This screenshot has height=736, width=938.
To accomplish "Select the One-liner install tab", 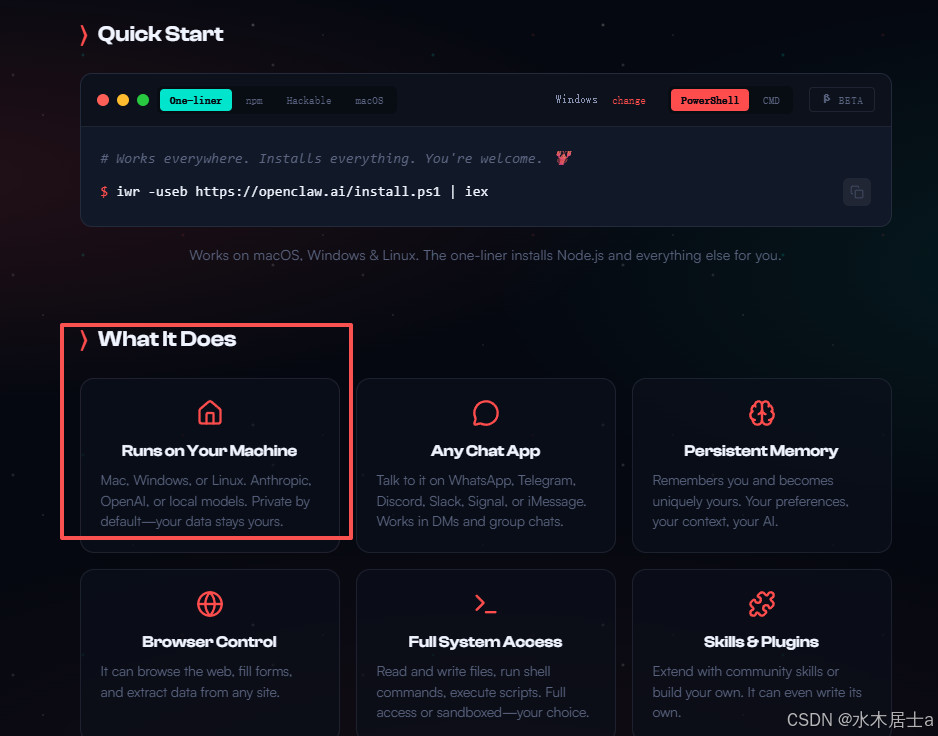I will pyautogui.click(x=196, y=101).
